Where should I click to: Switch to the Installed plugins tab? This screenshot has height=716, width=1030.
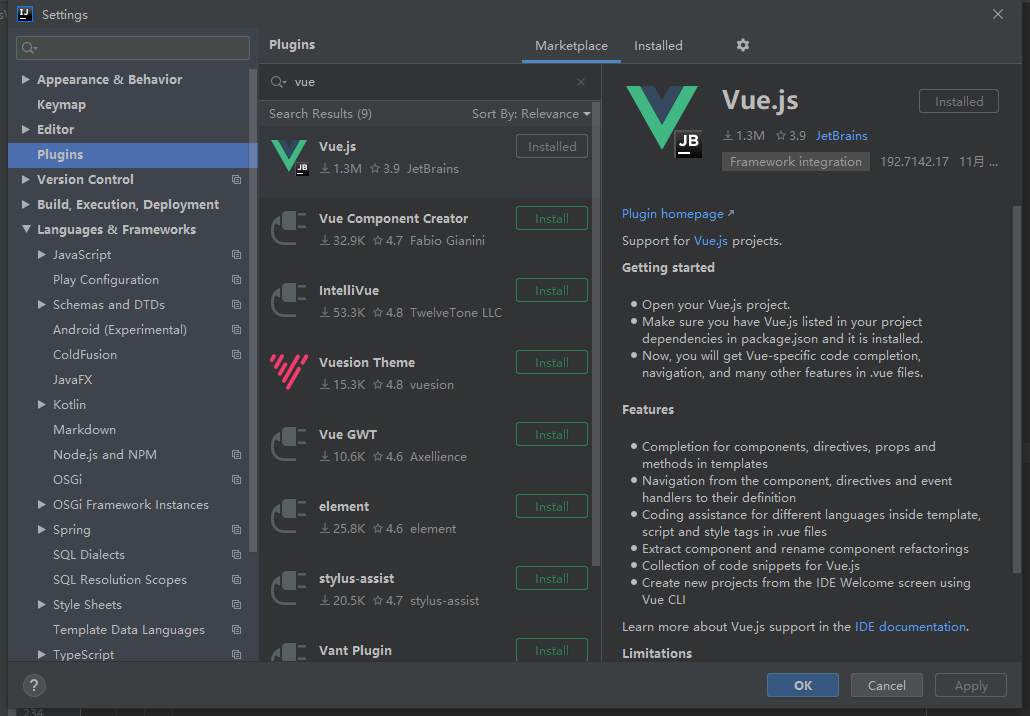(x=658, y=46)
